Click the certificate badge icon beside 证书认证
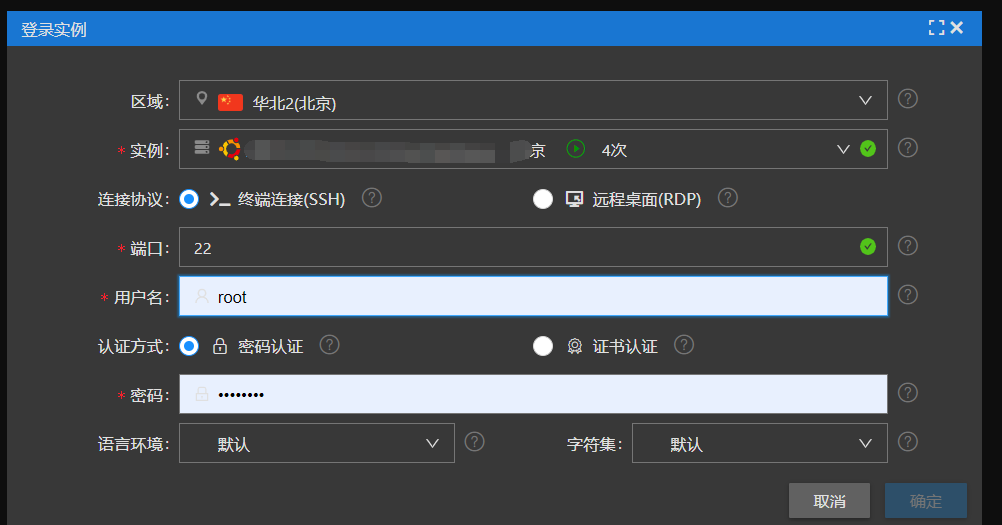 574,346
